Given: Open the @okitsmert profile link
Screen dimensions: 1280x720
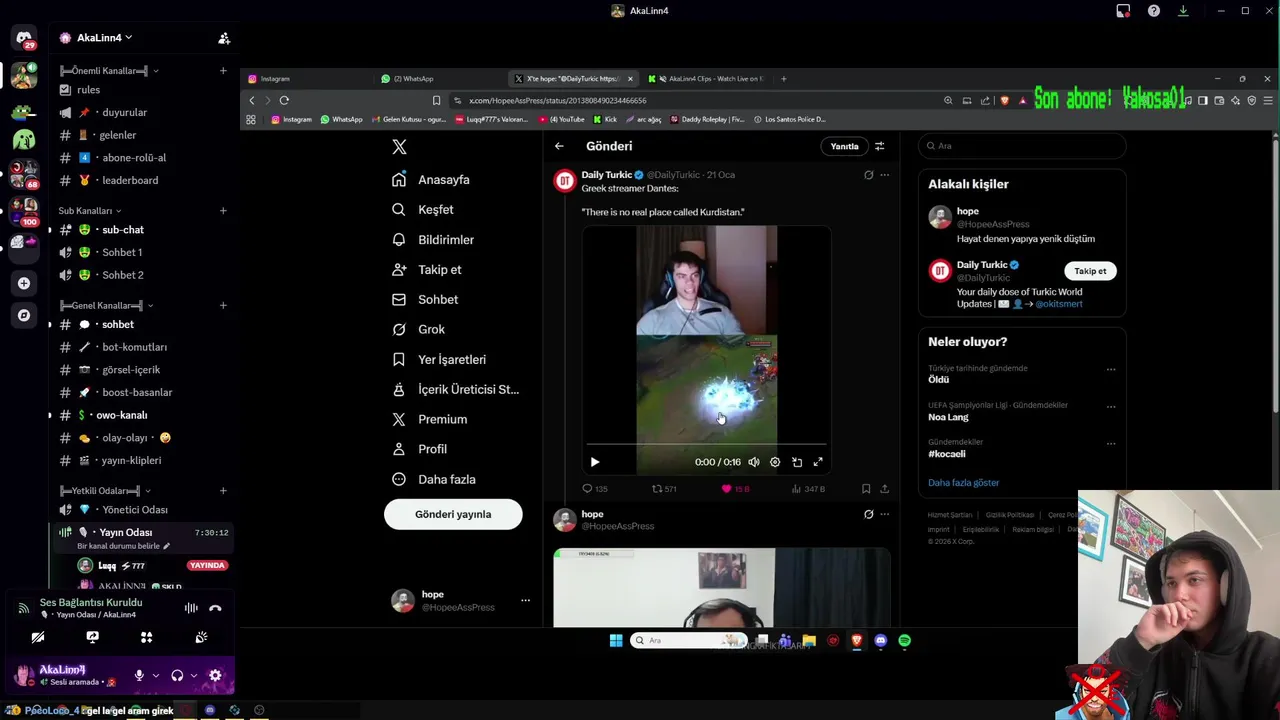Looking at the screenshot, I should [x=1059, y=304].
